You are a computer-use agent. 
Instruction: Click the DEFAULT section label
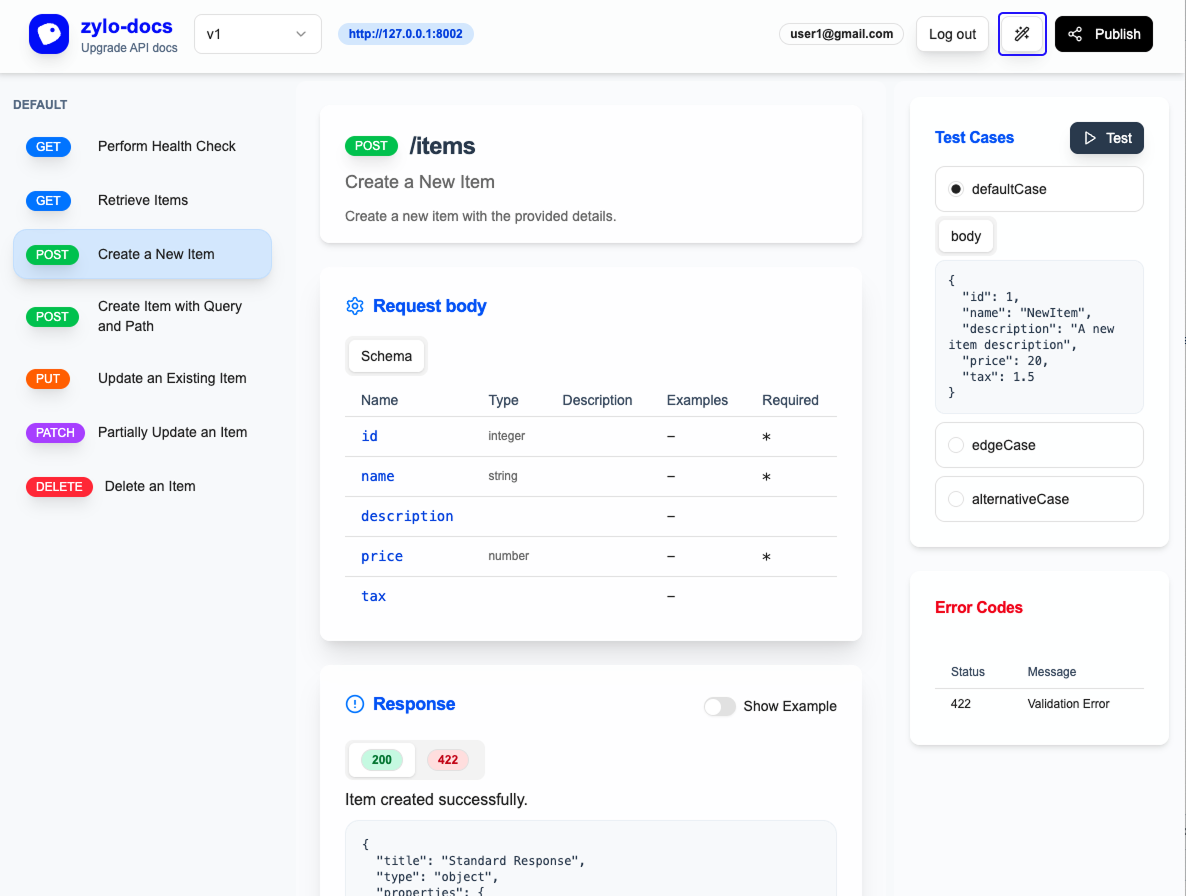40,104
